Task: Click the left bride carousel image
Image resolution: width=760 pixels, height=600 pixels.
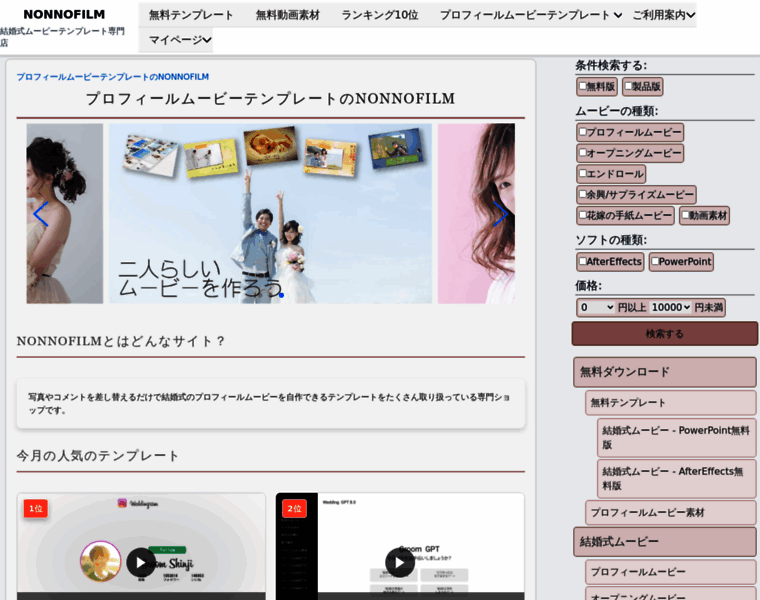Action: (x=64, y=213)
